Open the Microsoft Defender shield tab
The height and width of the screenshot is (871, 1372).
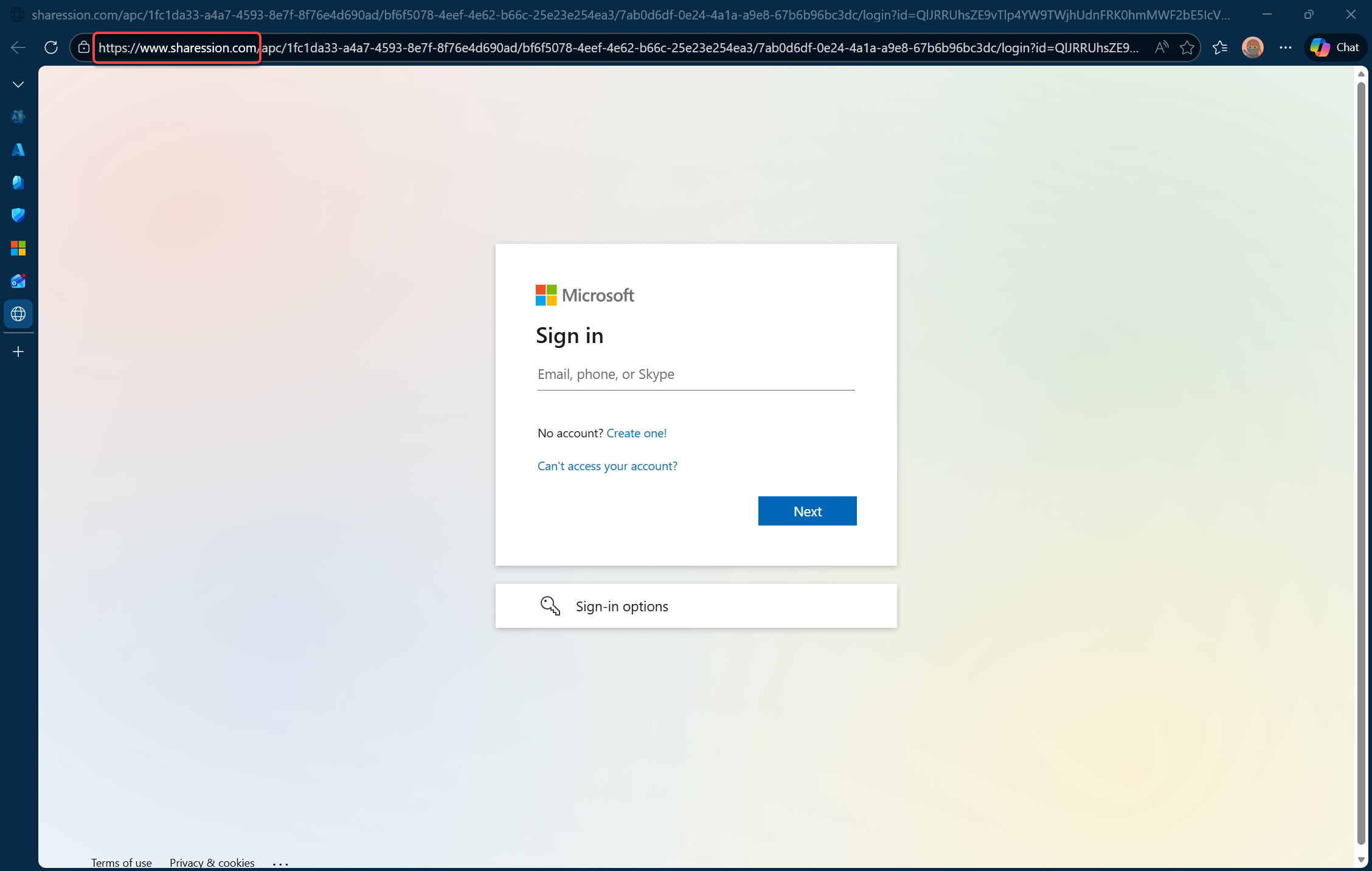(18, 215)
